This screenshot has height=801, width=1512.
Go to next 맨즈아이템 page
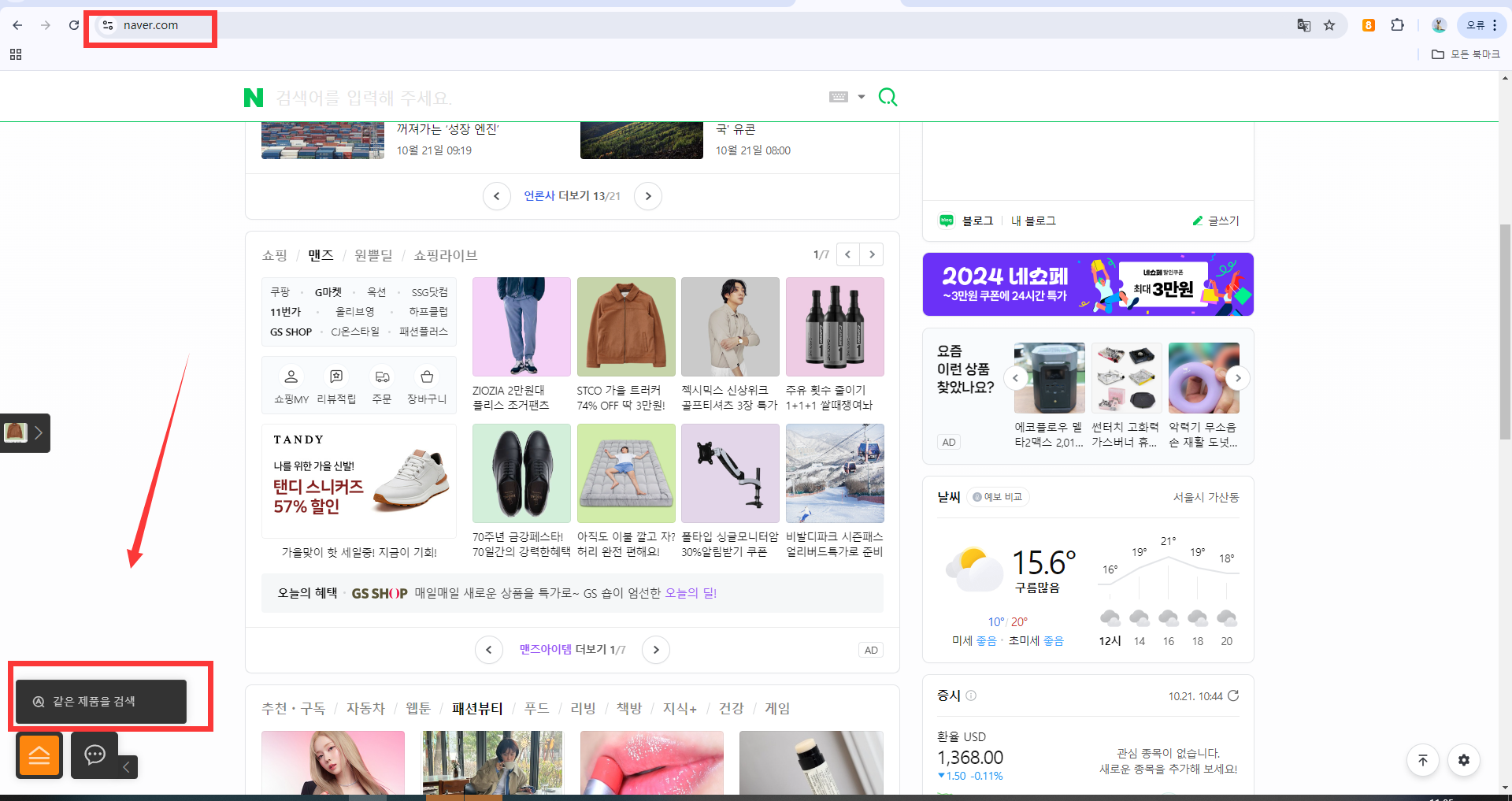[656, 650]
